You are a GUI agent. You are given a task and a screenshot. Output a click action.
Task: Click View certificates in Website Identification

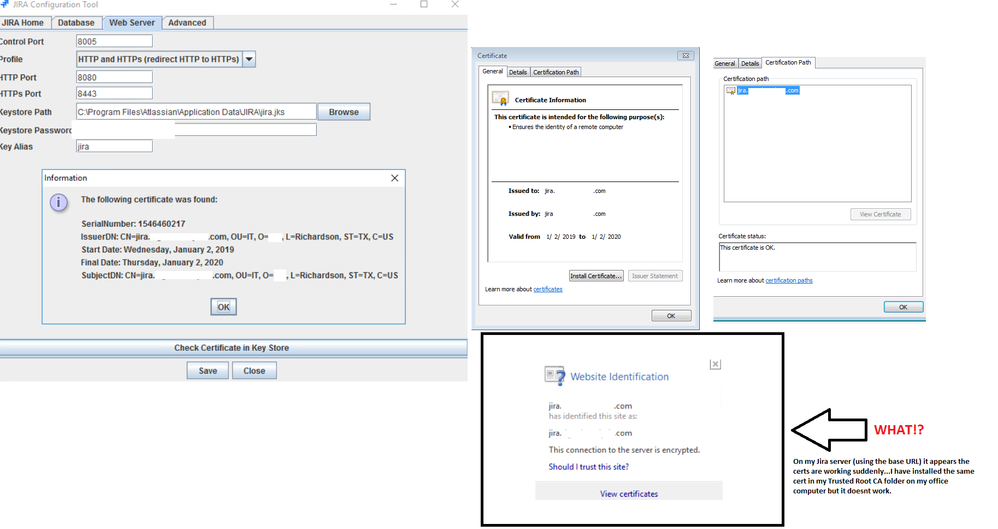(x=629, y=494)
